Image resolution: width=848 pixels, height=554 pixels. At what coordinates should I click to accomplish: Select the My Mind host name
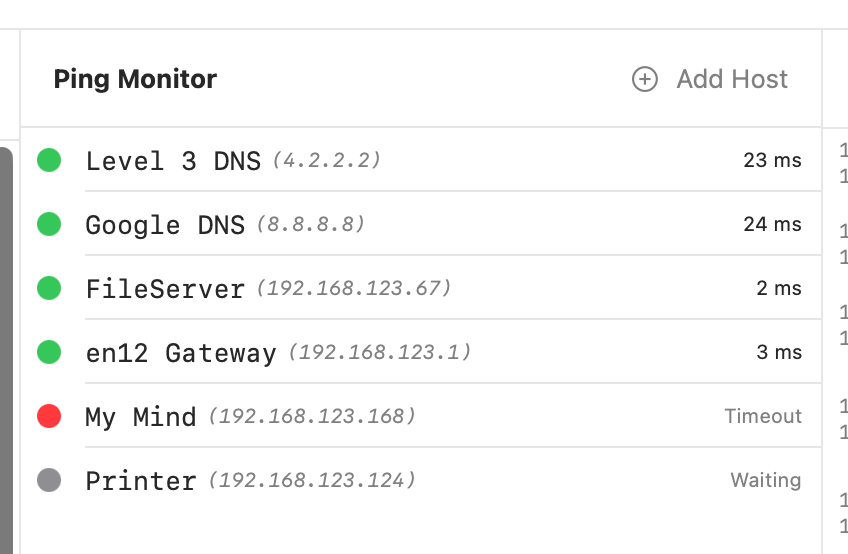click(141, 417)
